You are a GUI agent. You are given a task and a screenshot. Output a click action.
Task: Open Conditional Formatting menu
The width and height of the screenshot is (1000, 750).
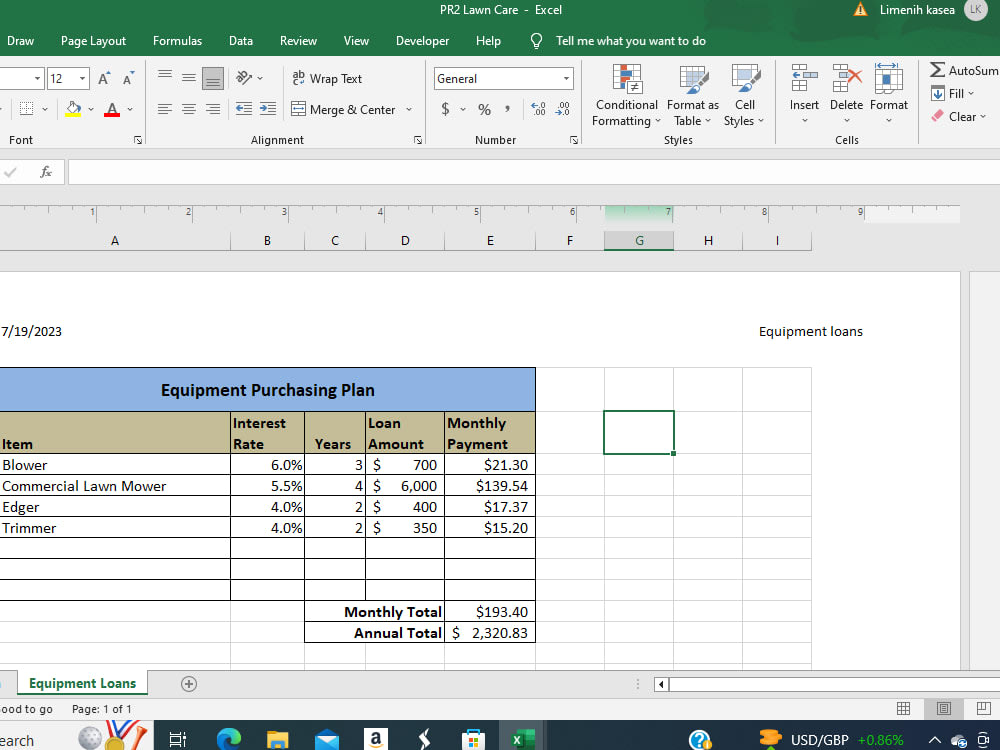(626, 96)
